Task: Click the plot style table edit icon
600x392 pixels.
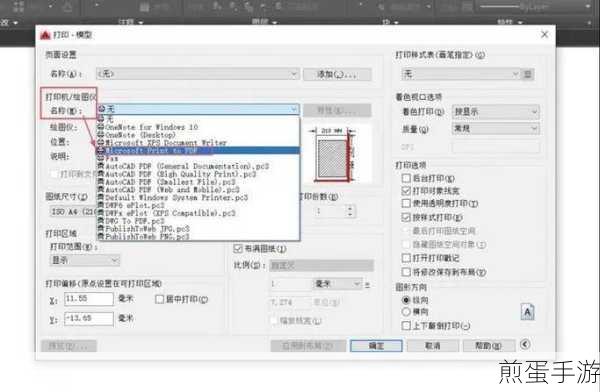Action: point(528,74)
